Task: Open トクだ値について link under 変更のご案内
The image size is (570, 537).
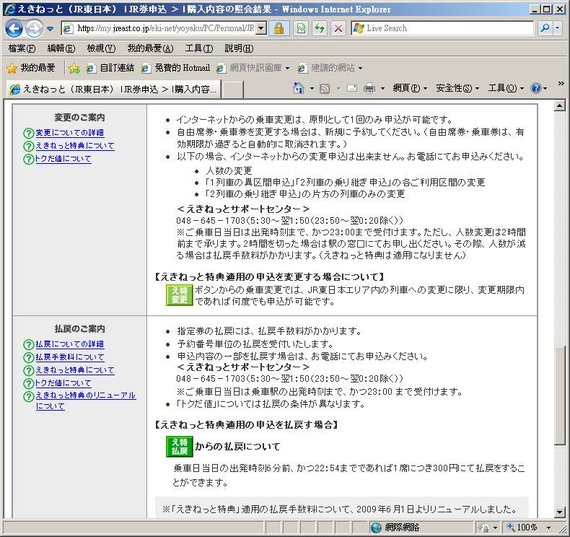Action: (63, 159)
